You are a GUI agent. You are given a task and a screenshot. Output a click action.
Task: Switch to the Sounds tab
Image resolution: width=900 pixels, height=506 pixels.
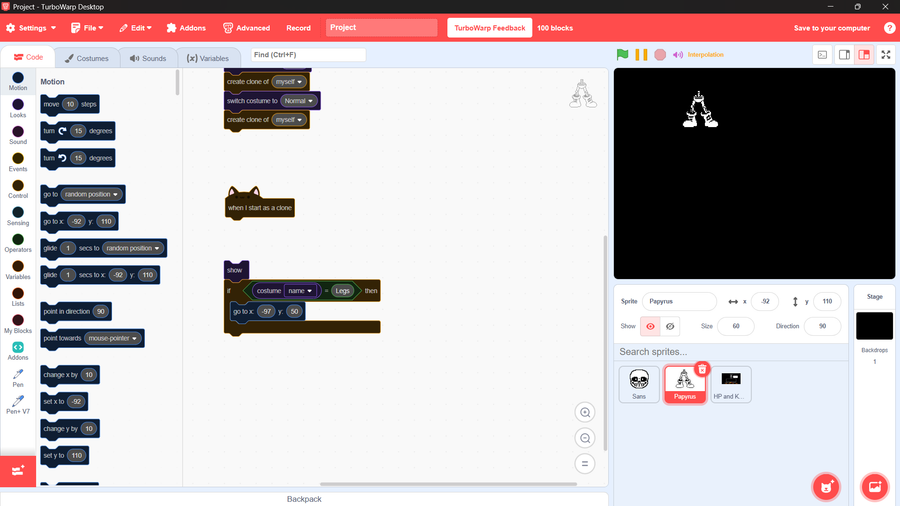click(148, 58)
